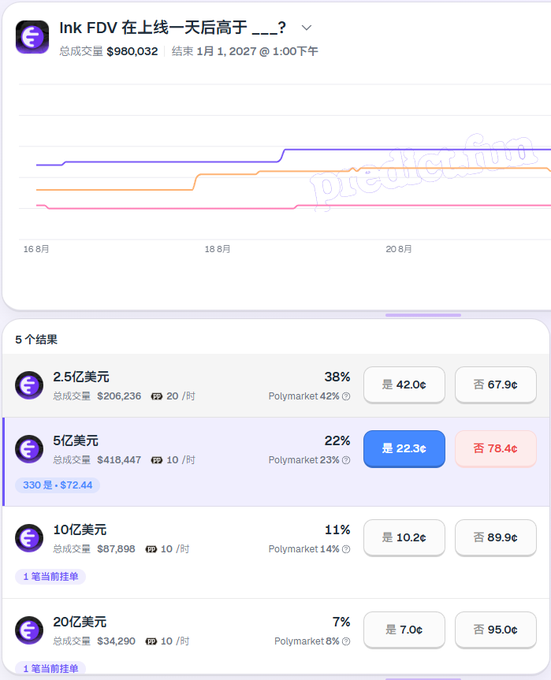Click the 22% probability value
This screenshot has height=680, width=551.
click(337, 441)
